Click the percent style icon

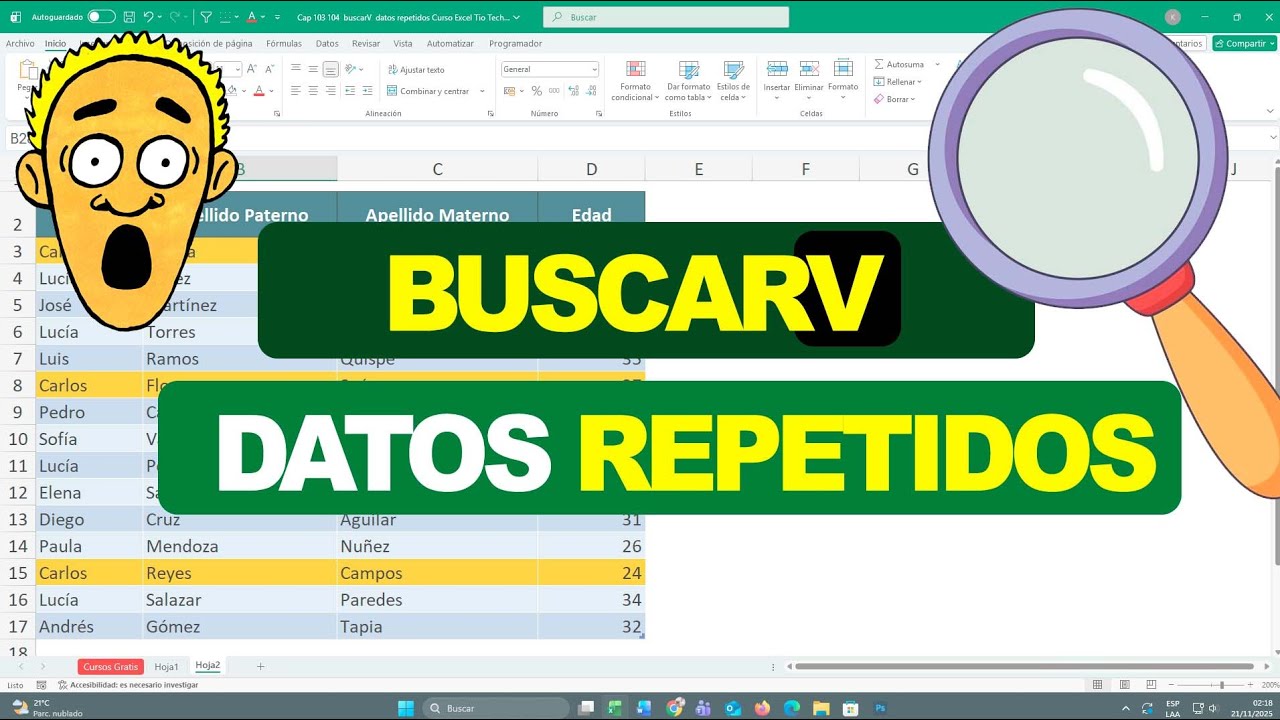[x=537, y=91]
